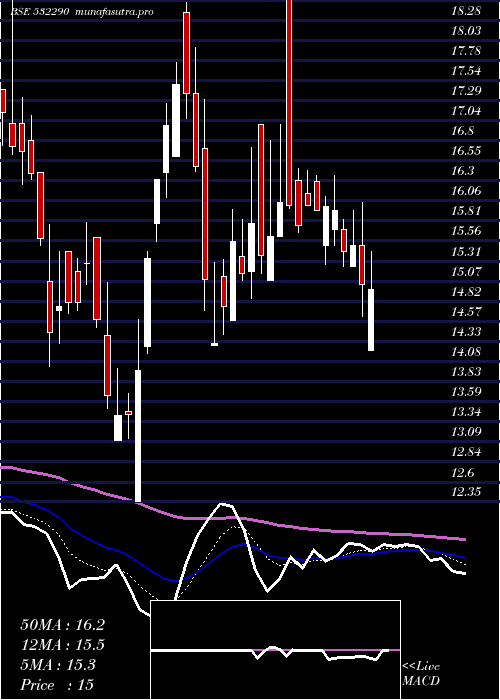
Task: Click the 12.35 price level label
Action: click(466, 492)
